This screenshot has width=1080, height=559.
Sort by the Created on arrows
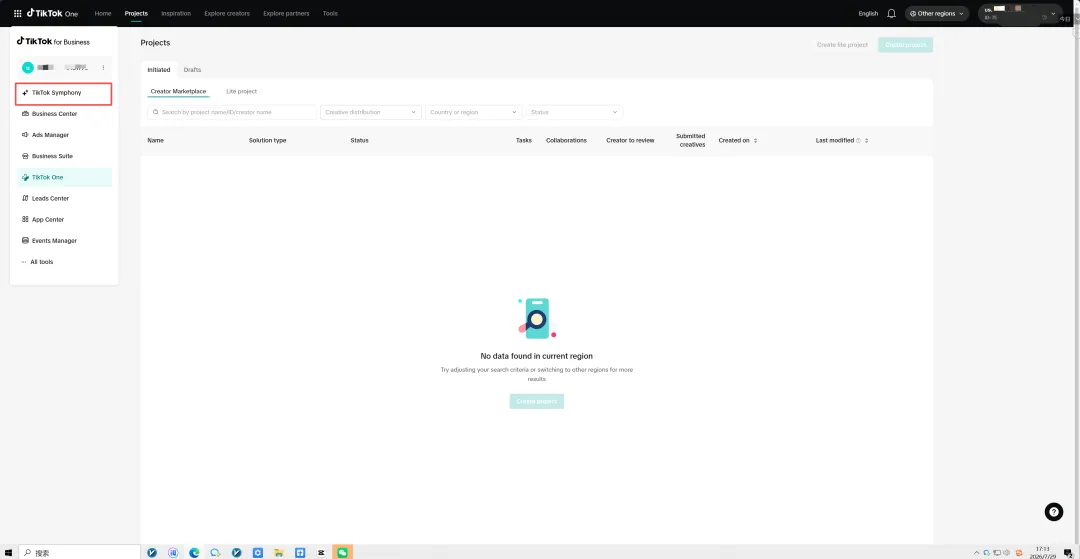click(756, 140)
